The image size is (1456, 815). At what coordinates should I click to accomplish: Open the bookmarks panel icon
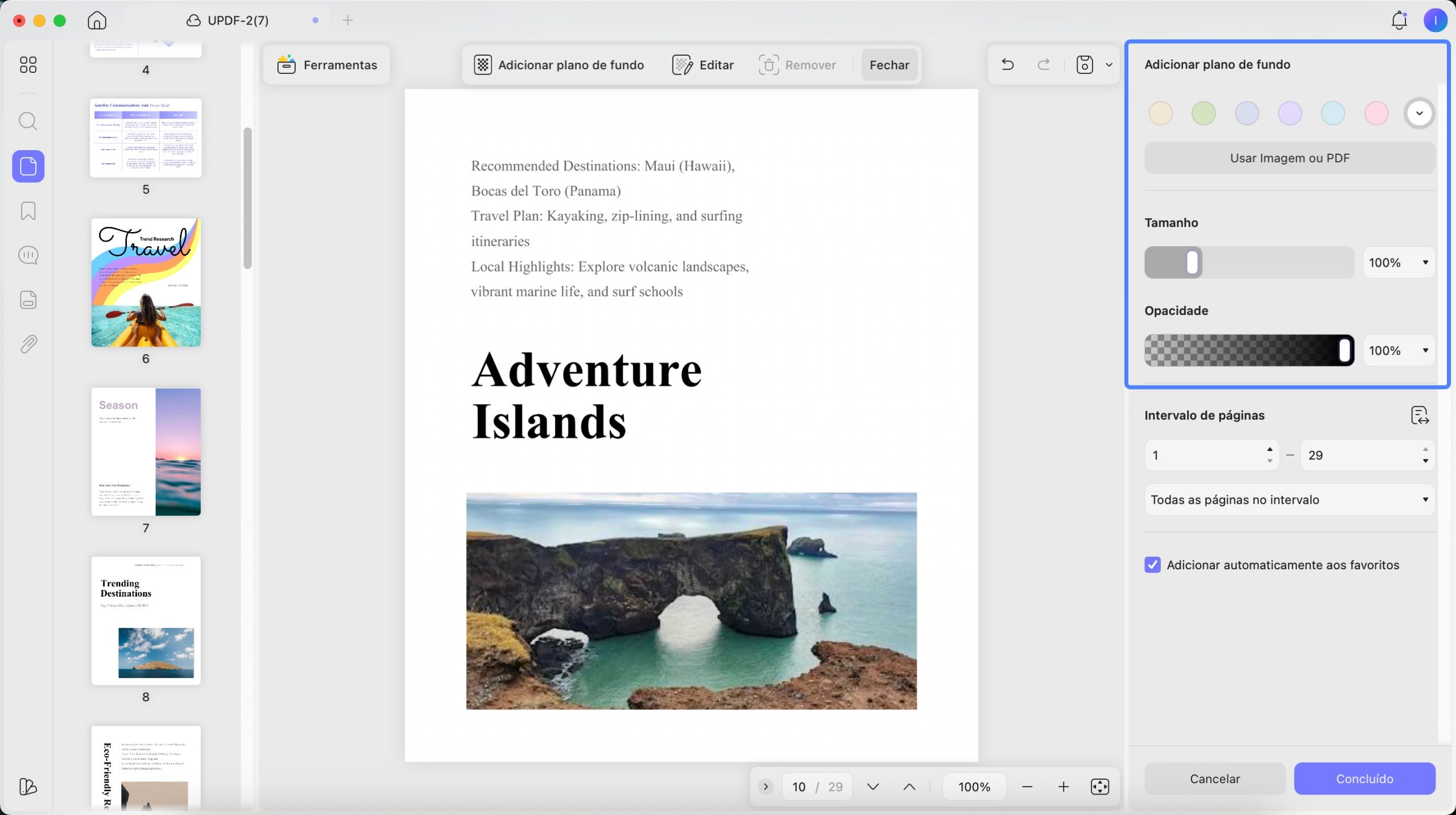(28, 211)
